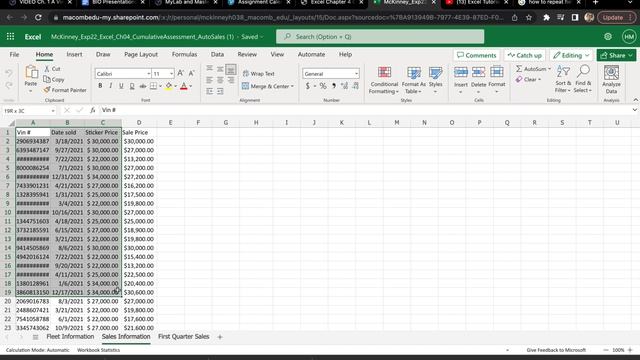640x360 pixels.
Task: Apply the yellow fill color
Action: click(169, 86)
